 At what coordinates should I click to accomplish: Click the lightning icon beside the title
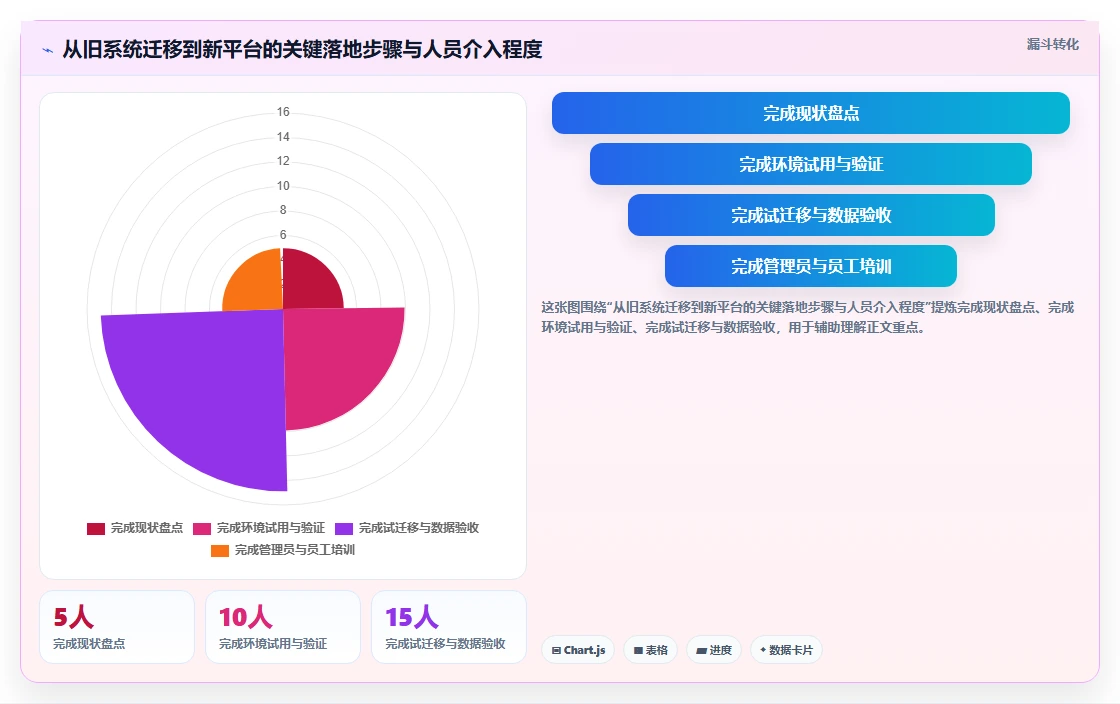tap(47, 50)
